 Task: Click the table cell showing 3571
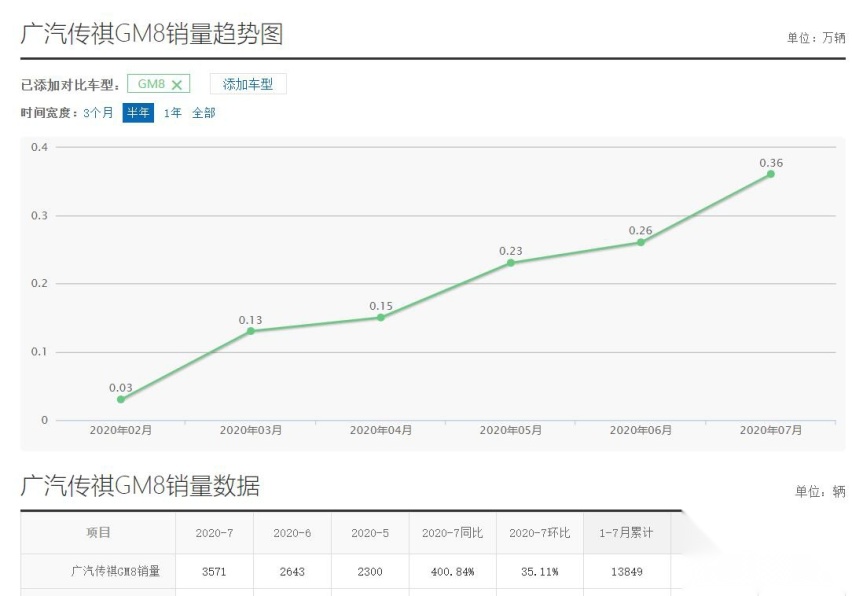point(214,572)
